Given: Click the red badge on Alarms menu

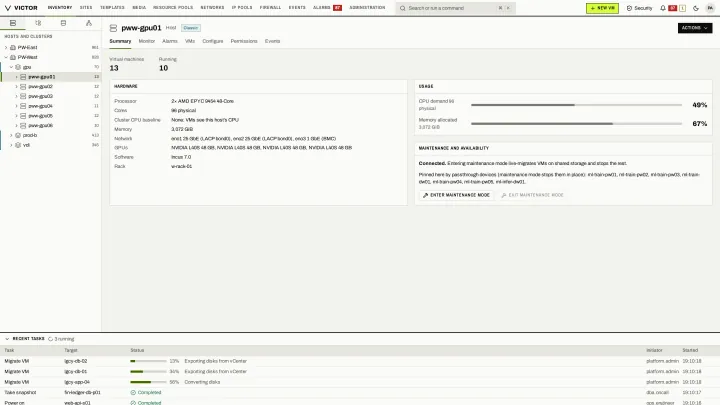Looking at the screenshot, I should tap(337, 8).
